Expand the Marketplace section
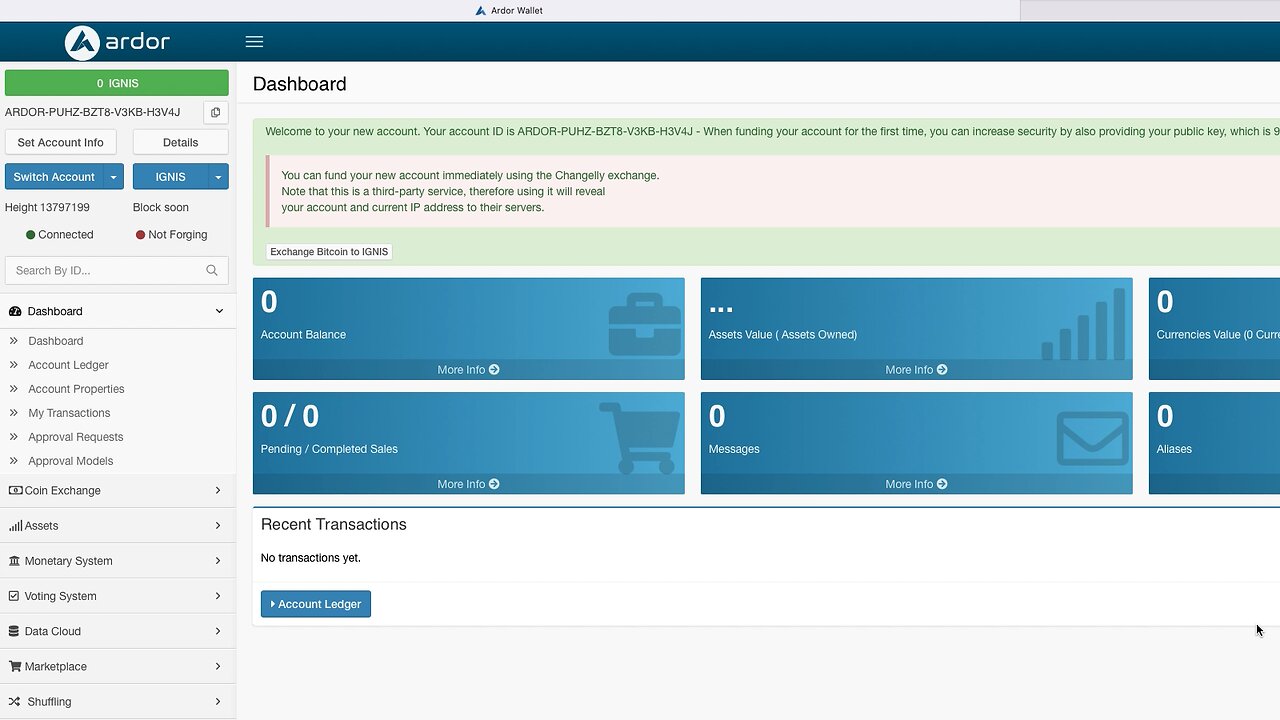Screen dimensions: 1280x720 point(218,666)
